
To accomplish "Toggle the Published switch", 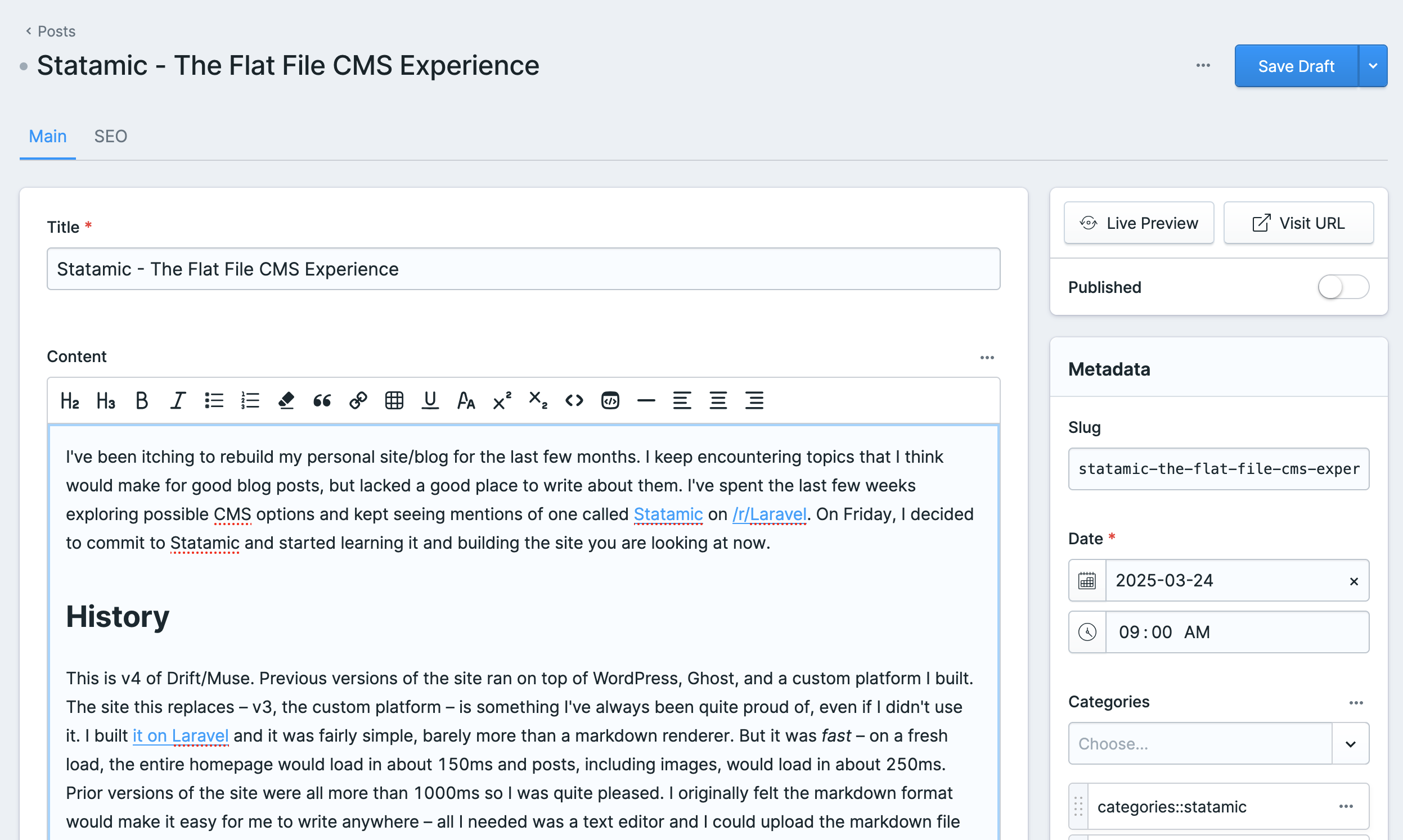I will tap(1343, 287).
